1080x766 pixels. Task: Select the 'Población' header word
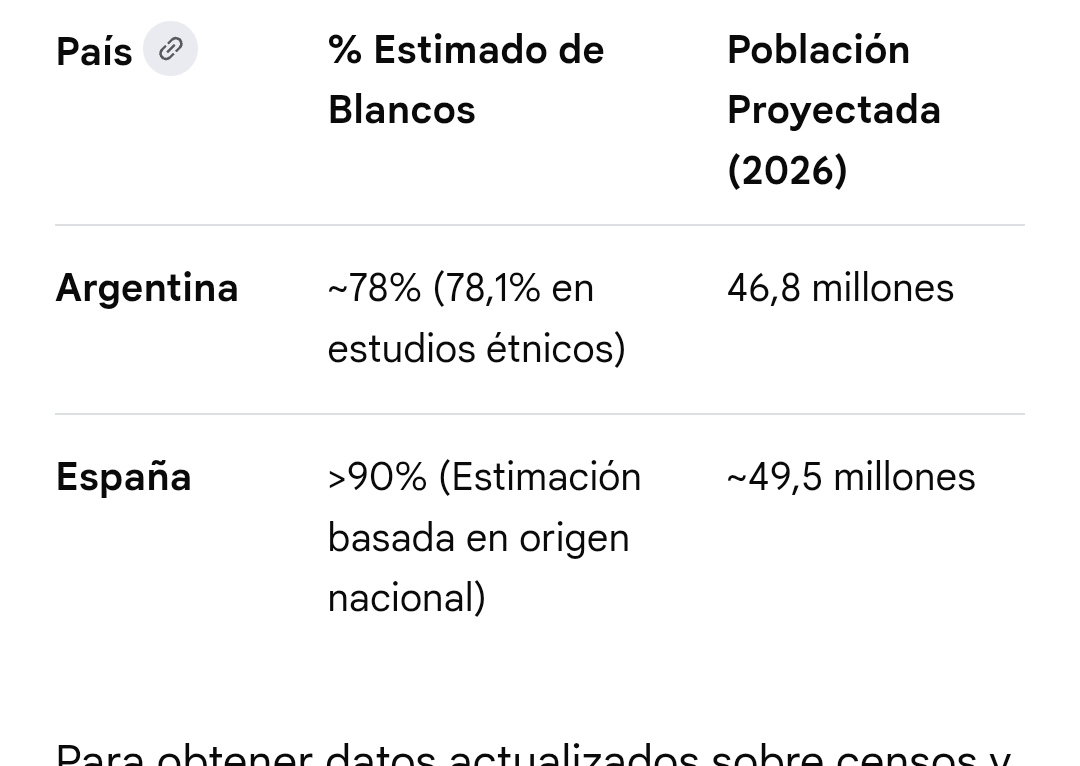pyautogui.click(x=818, y=50)
